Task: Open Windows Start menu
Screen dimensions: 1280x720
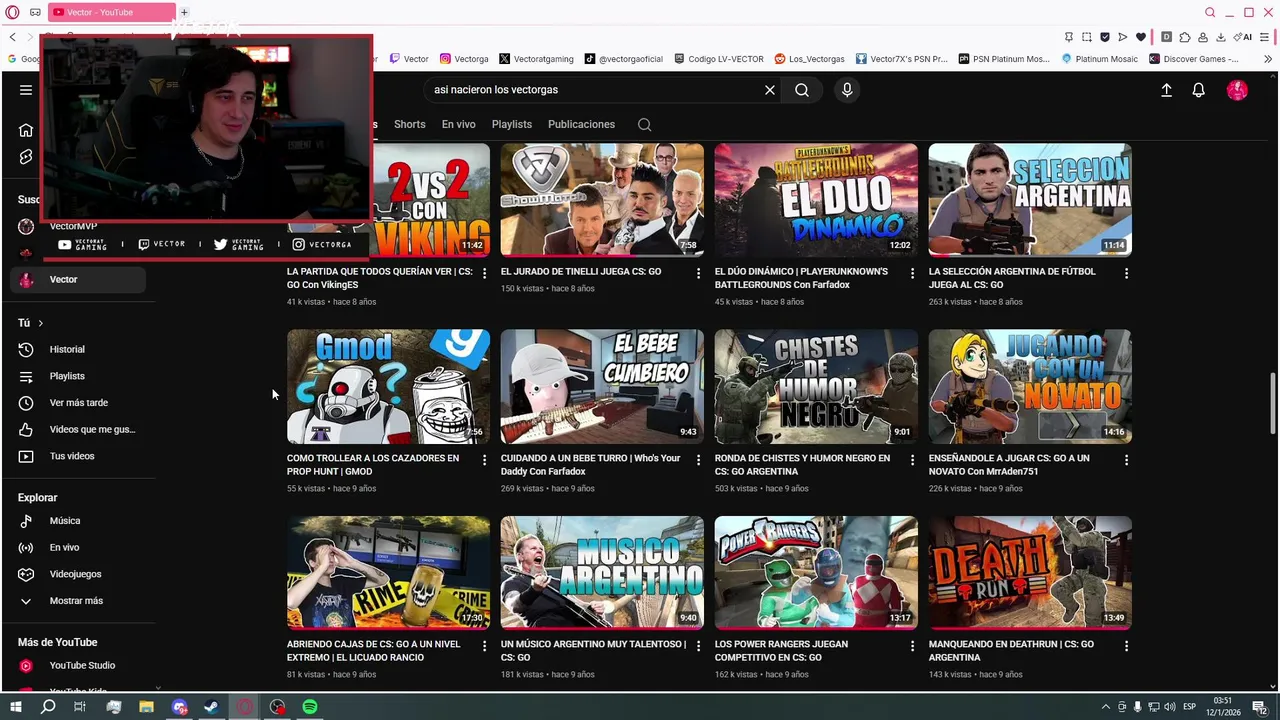Action: click(x=15, y=707)
